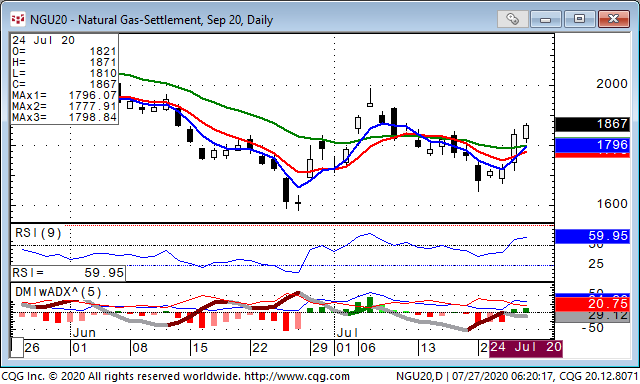Click the http://www.cqg.com text in footer
This screenshot has width=640, height=384.
pos(296,376)
